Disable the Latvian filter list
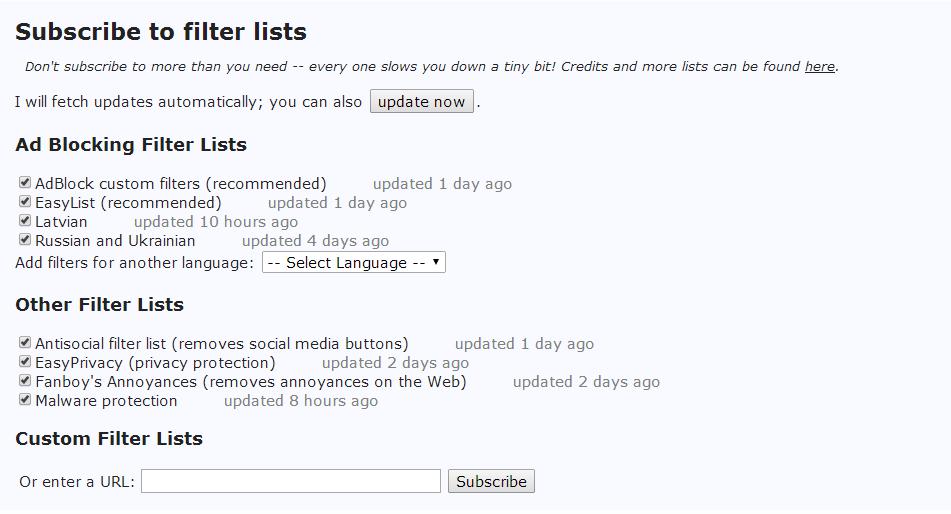This screenshot has height=514, width=951. [x=25, y=221]
